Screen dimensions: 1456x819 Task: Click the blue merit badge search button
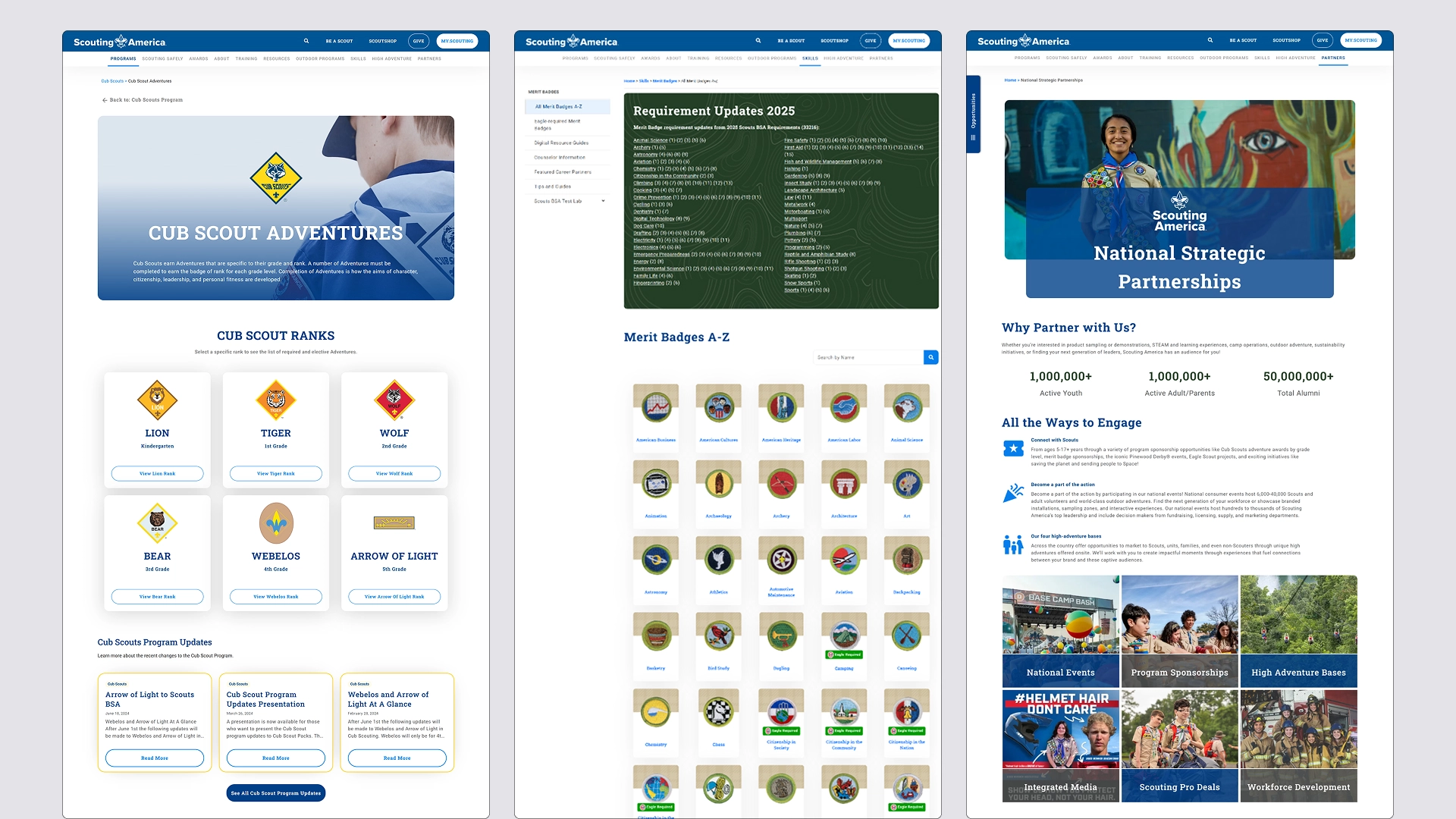930,357
